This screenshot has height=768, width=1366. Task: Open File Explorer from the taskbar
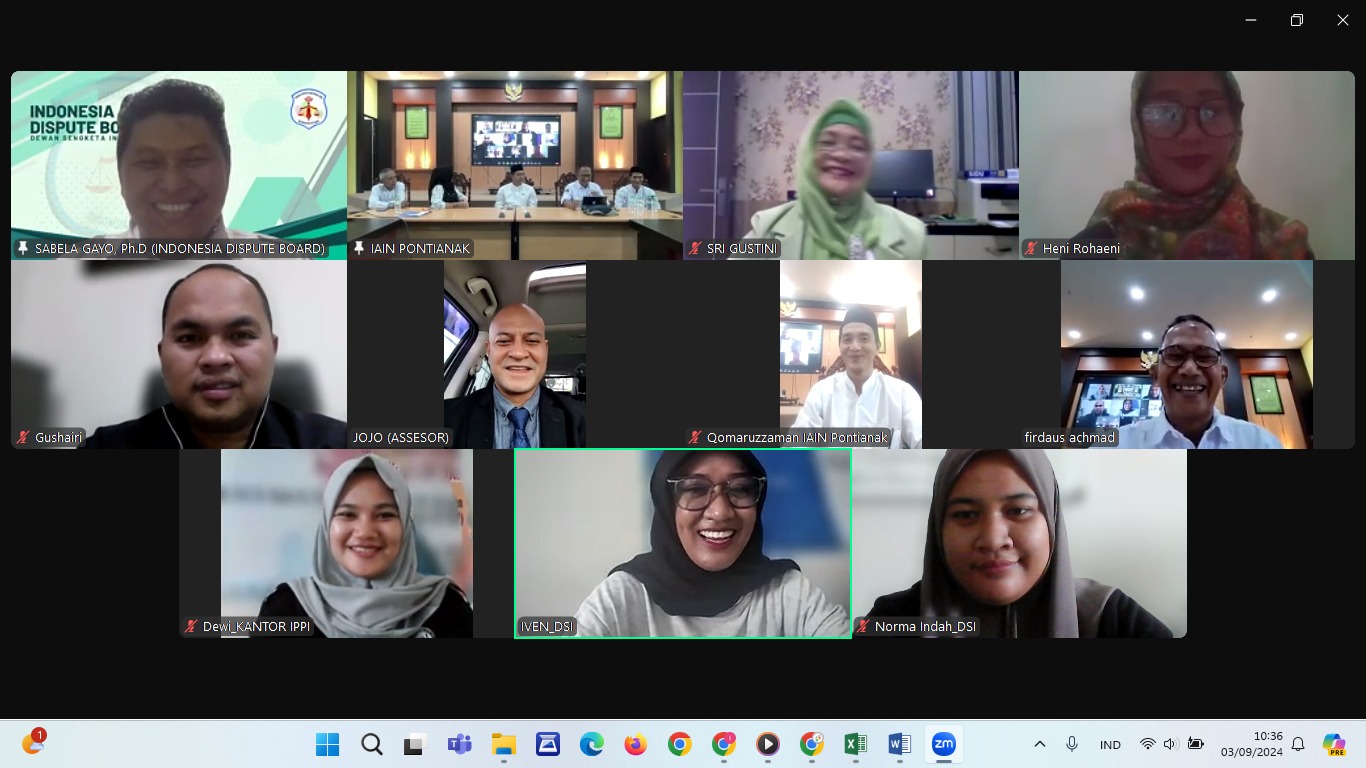[503, 744]
